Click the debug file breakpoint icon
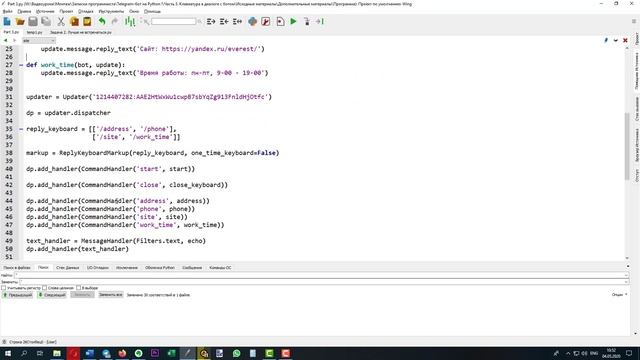Screen dimensions: 640x360 [x=280, y=22]
